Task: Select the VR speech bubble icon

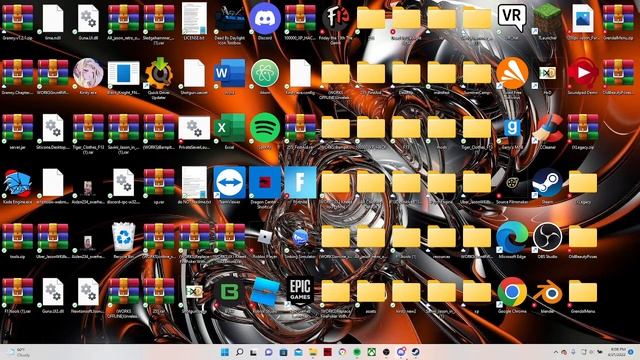Action: click(512, 18)
